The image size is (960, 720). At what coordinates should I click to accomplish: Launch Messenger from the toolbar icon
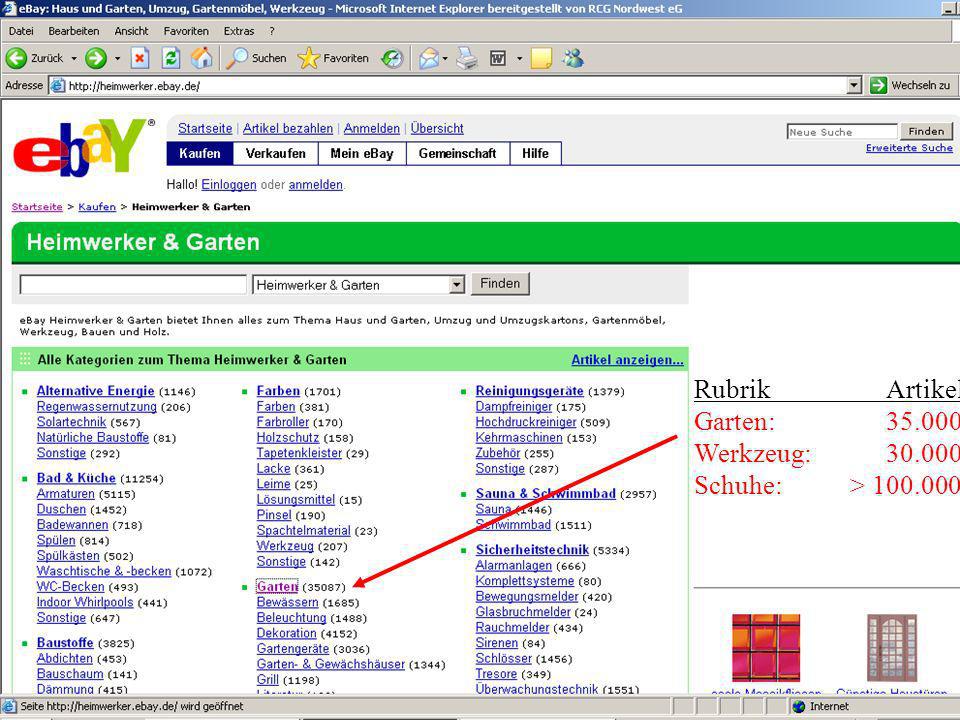(573, 58)
